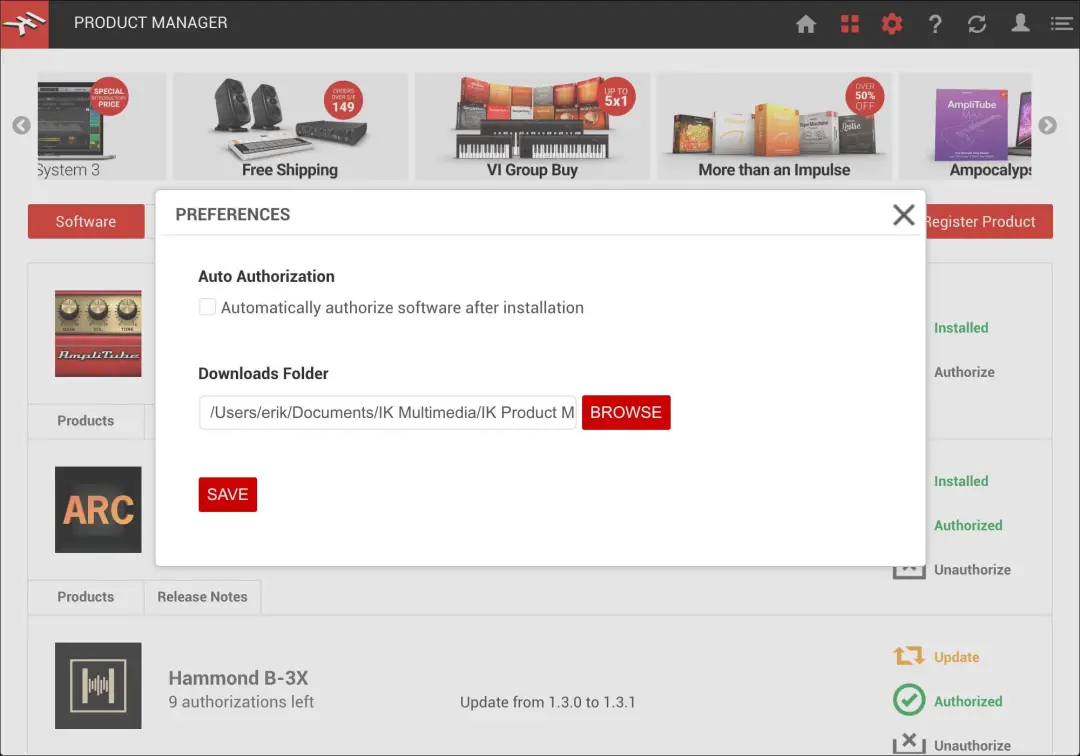Open the IK Multimedia logo icon
The height and width of the screenshot is (756, 1080).
point(24,24)
